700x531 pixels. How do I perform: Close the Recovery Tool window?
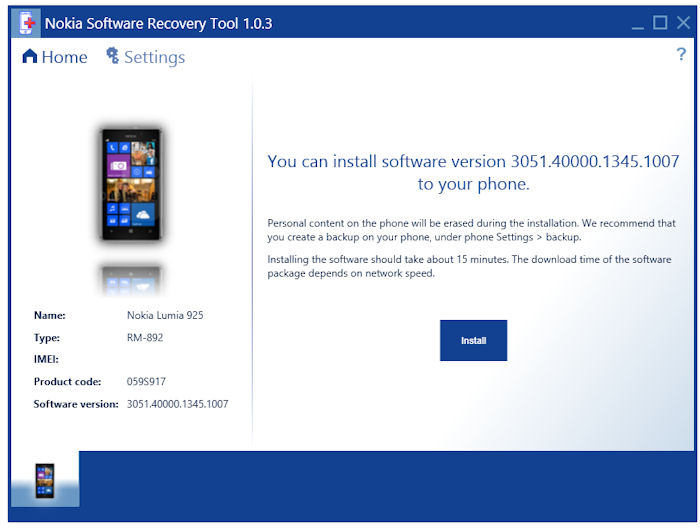[683, 22]
